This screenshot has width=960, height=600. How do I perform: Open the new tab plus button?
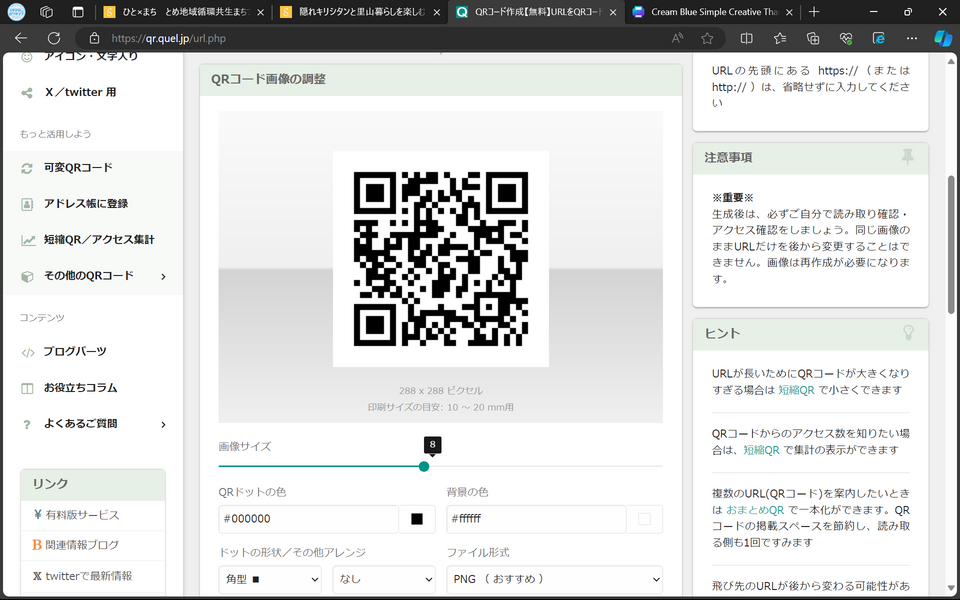click(814, 12)
